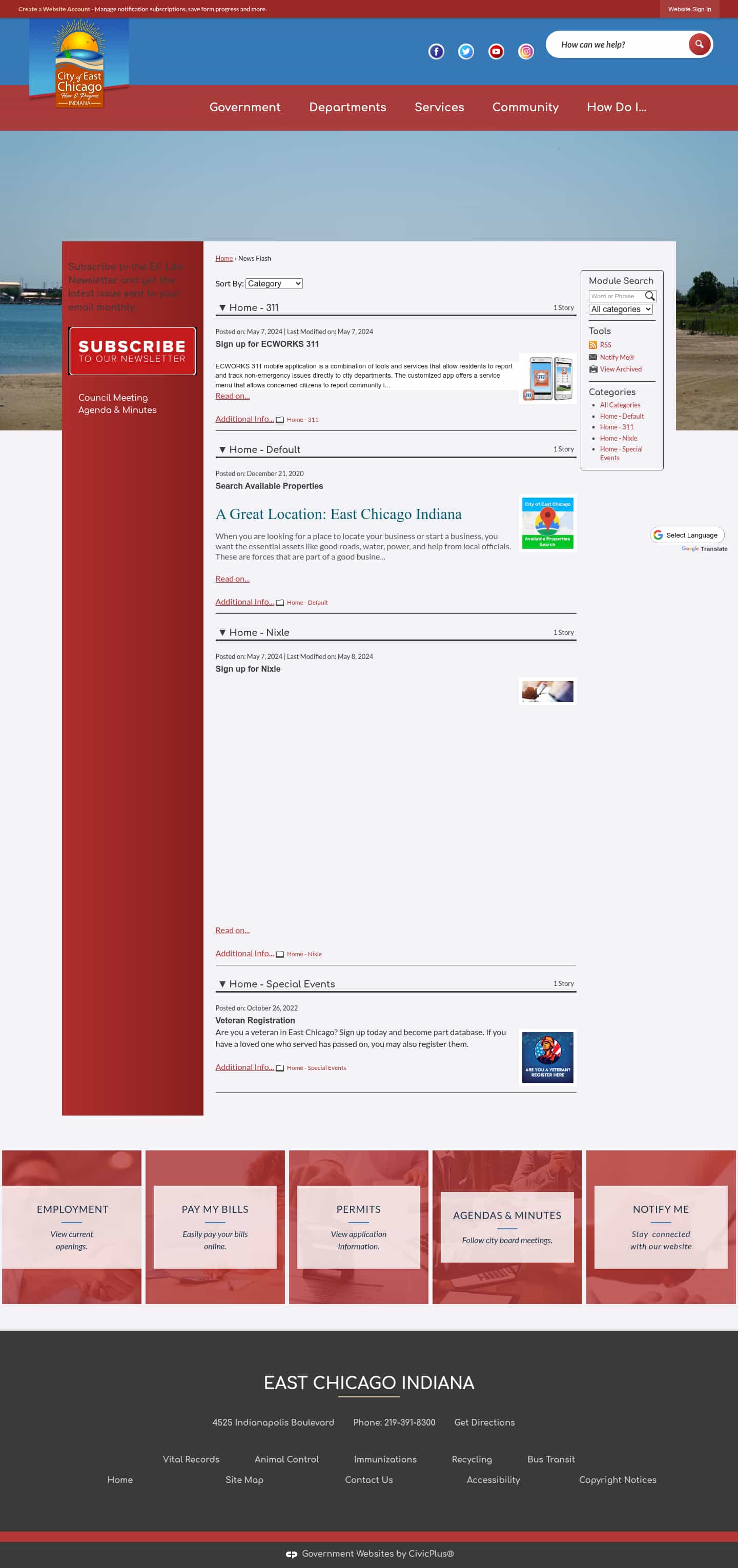Click the City of East Chicago logo
This screenshot has height=1568, width=738.
pyautogui.click(x=79, y=64)
